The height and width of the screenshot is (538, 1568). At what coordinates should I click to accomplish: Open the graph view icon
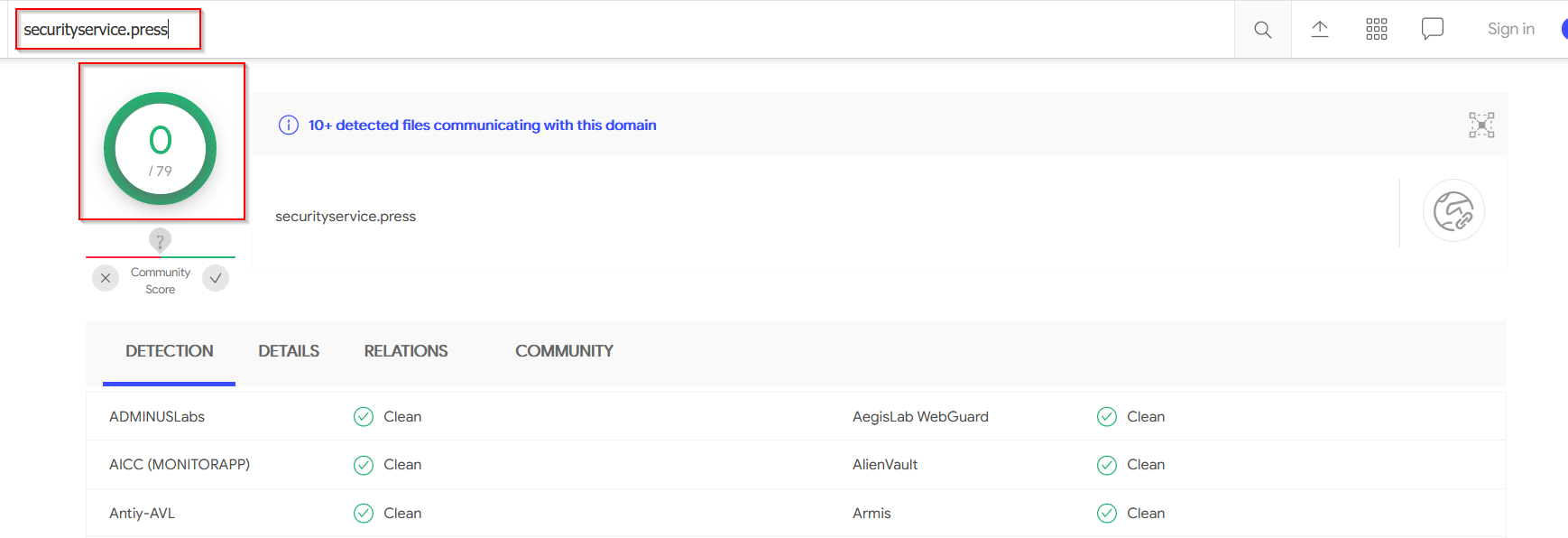coord(1480,125)
